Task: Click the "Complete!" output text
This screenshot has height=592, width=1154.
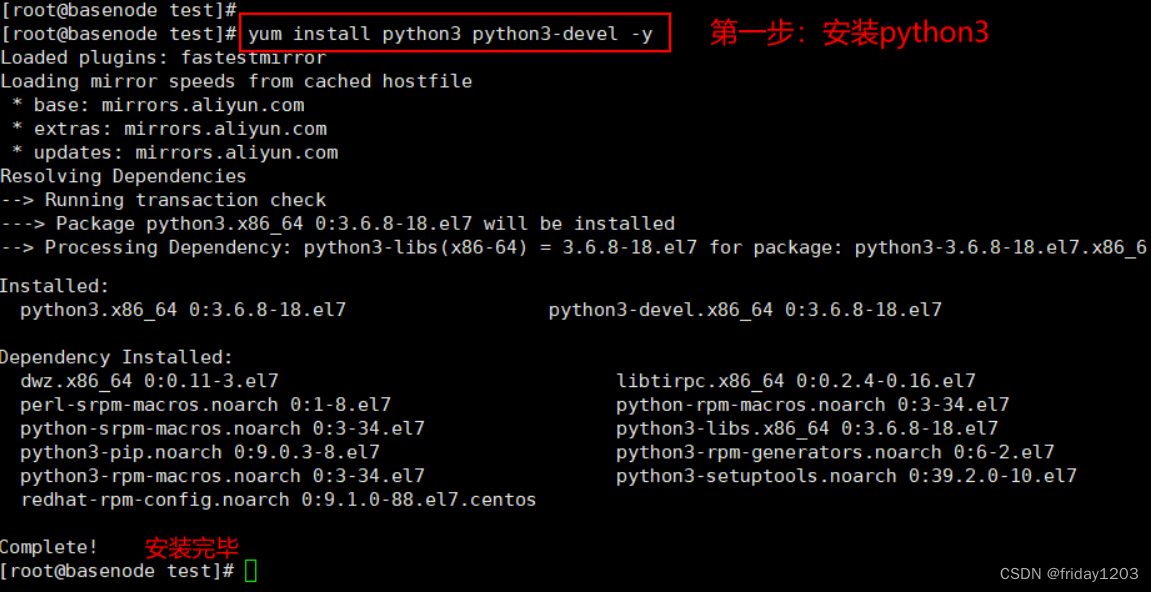Action: pos(49,547)
